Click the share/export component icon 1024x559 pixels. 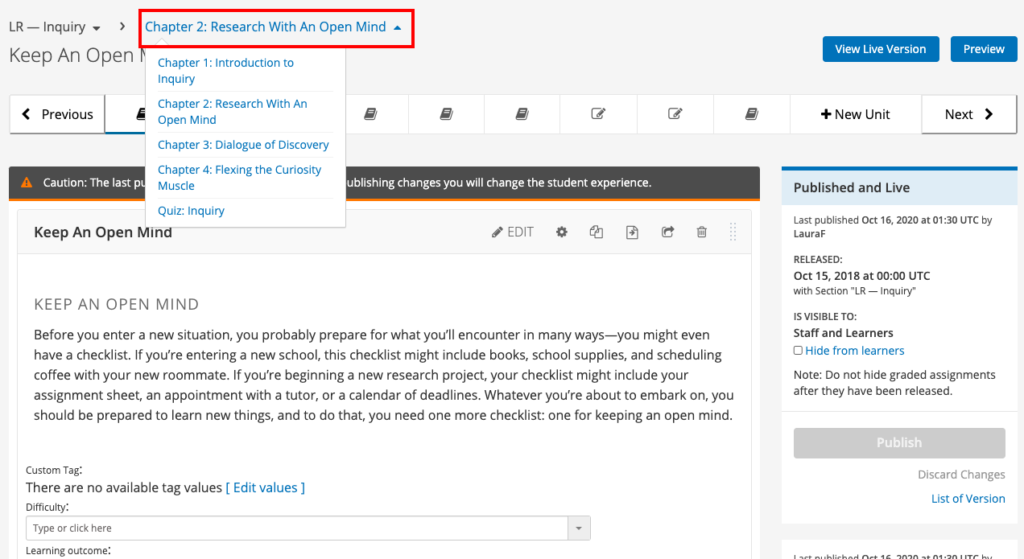tap(667, 232)
